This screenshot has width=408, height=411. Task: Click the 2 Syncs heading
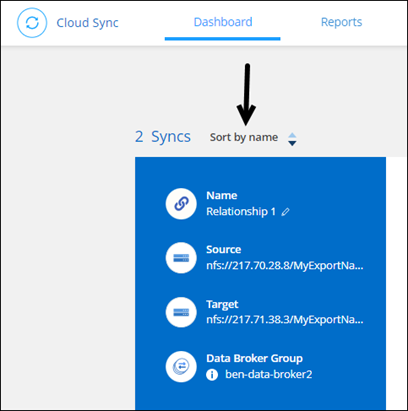163,137
